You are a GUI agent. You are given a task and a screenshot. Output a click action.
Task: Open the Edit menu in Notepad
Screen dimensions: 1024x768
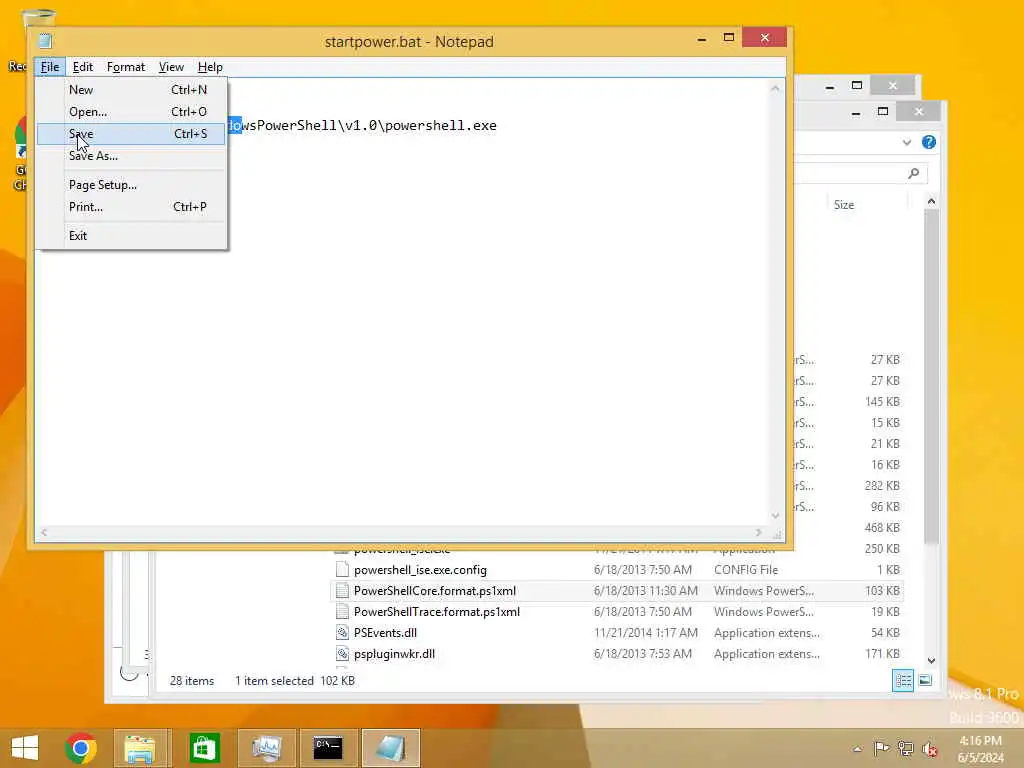[x=82, y=67]
